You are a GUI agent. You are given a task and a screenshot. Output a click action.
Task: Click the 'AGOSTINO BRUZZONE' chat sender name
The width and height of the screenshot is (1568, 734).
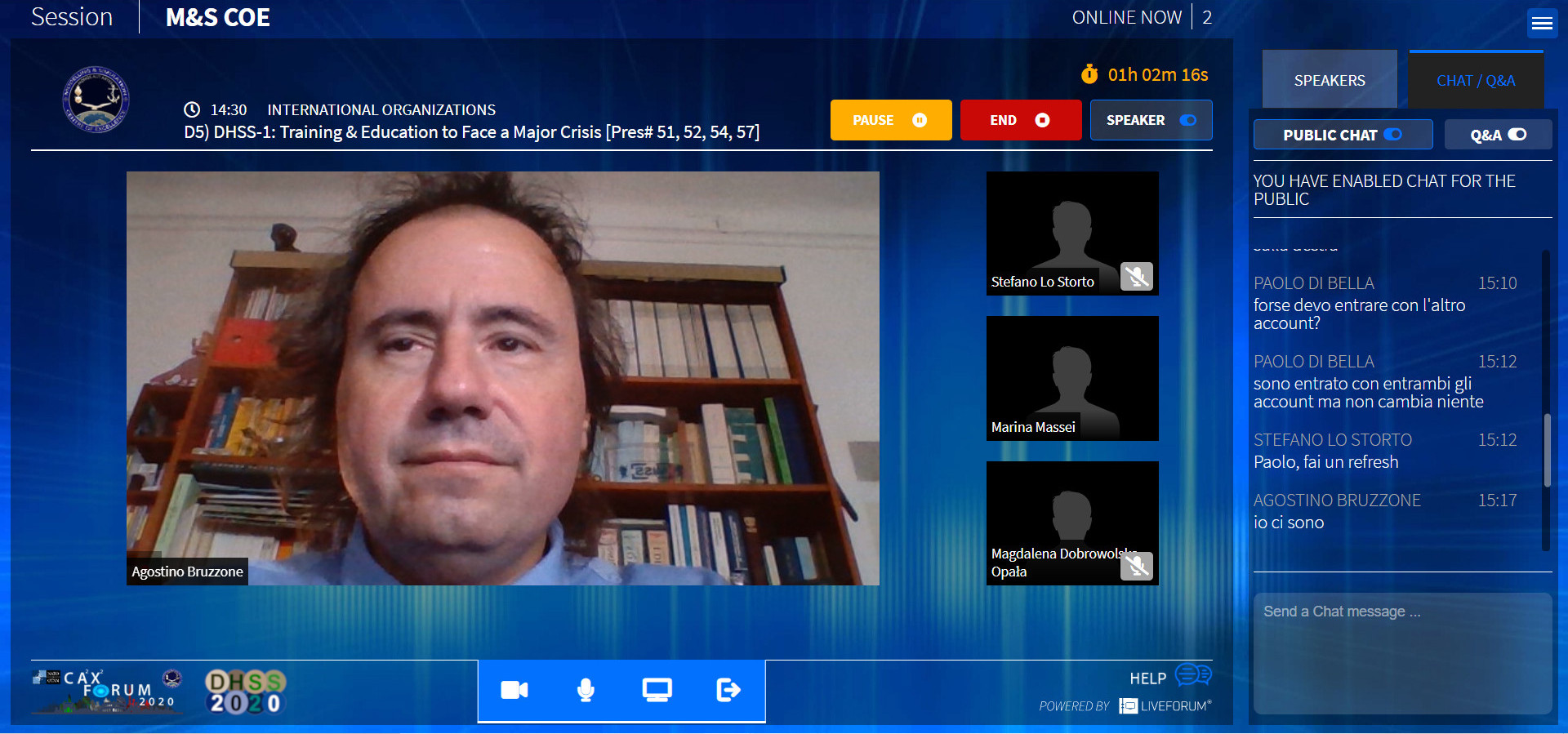click(1337, 500)
